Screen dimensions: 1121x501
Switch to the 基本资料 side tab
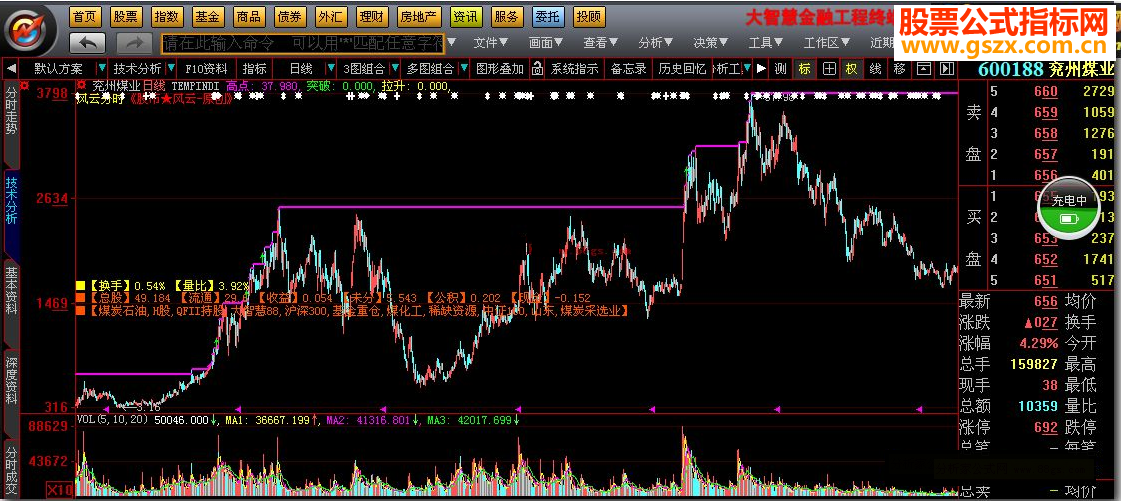(x=11, y=297)
